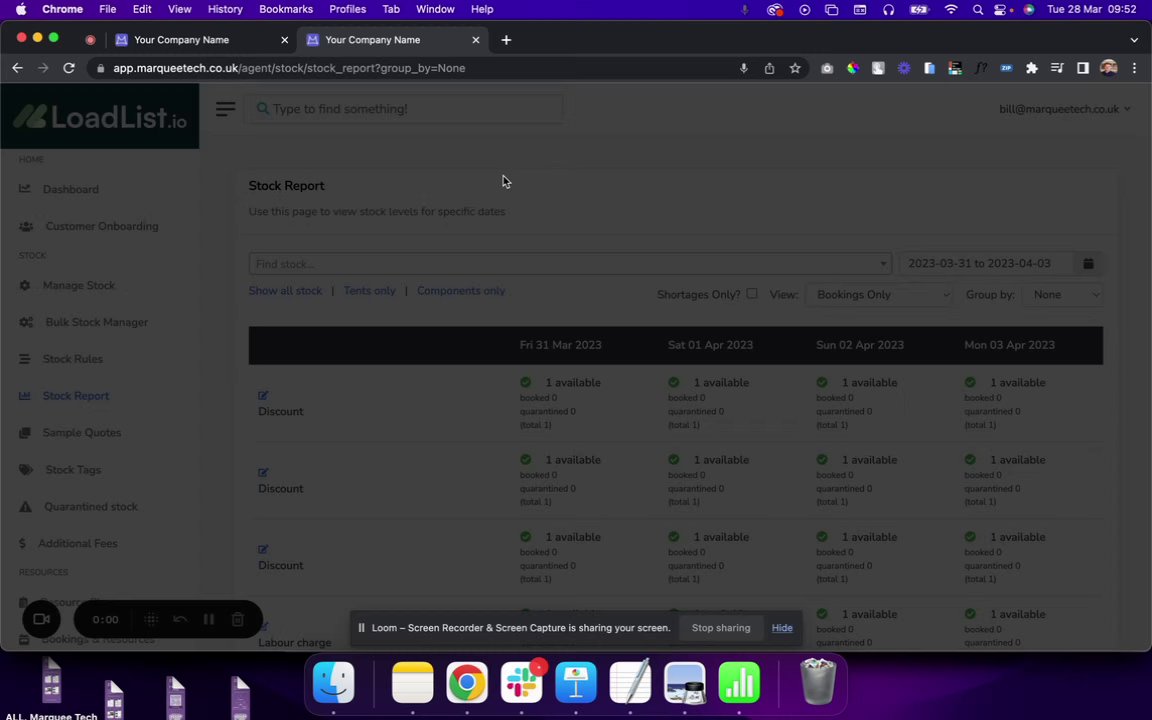Click the date range input field

tap(985, 264)
